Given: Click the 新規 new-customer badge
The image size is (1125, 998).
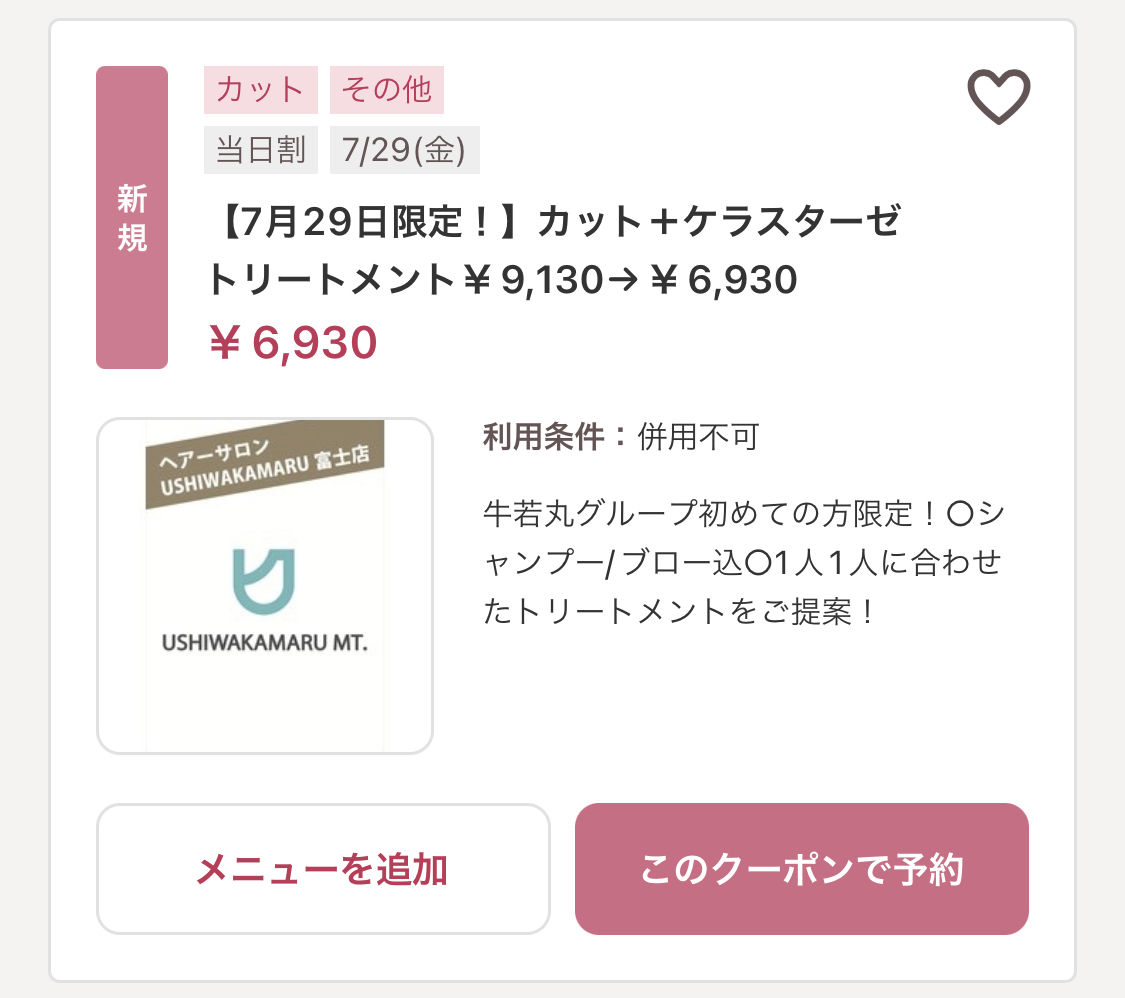Looking at the screenshot, I should click(132, 217).
